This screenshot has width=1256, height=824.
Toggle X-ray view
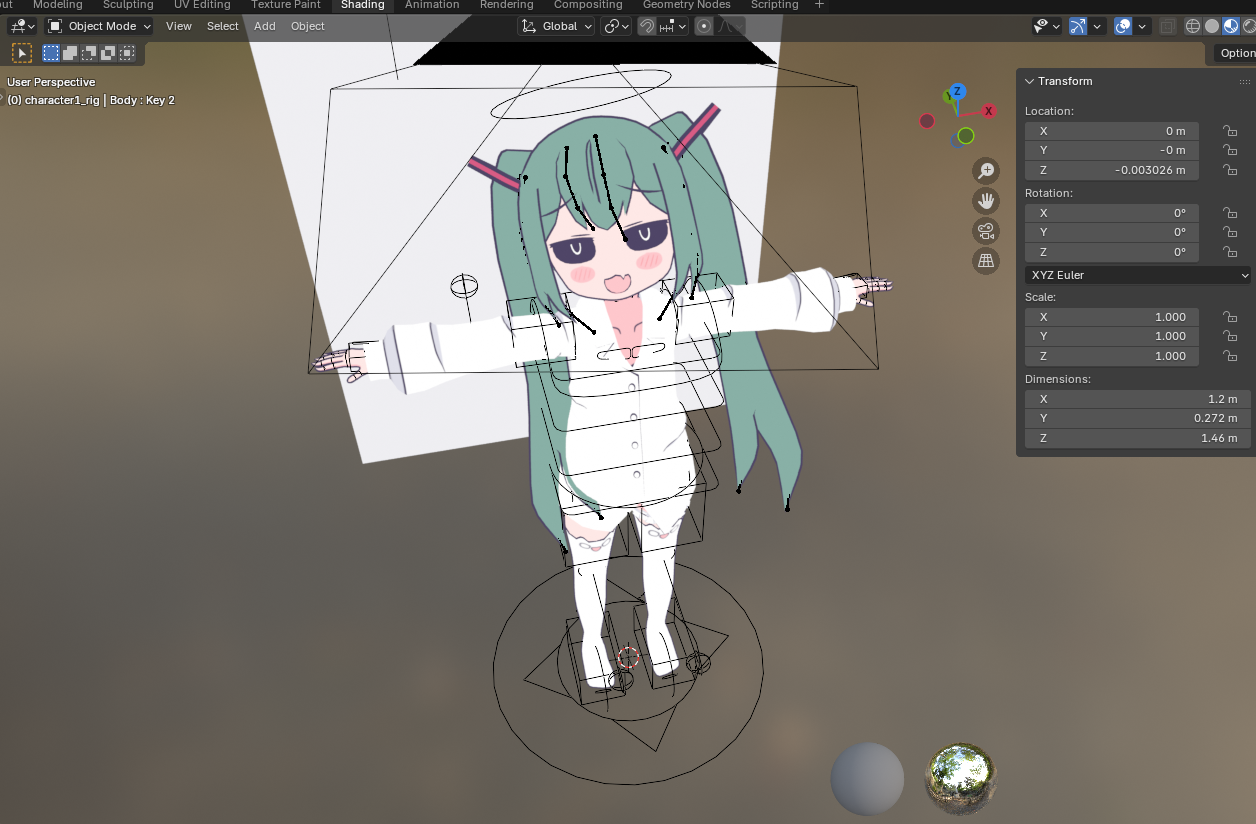pos(1167,26)
